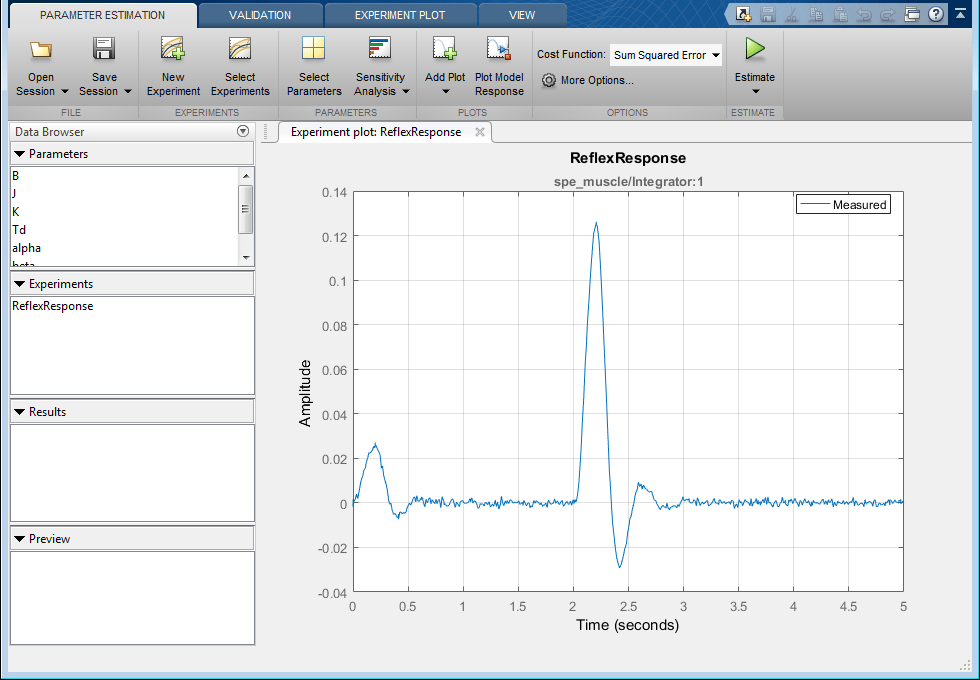Click the Copy icon in quick access bar

[816, 14]
